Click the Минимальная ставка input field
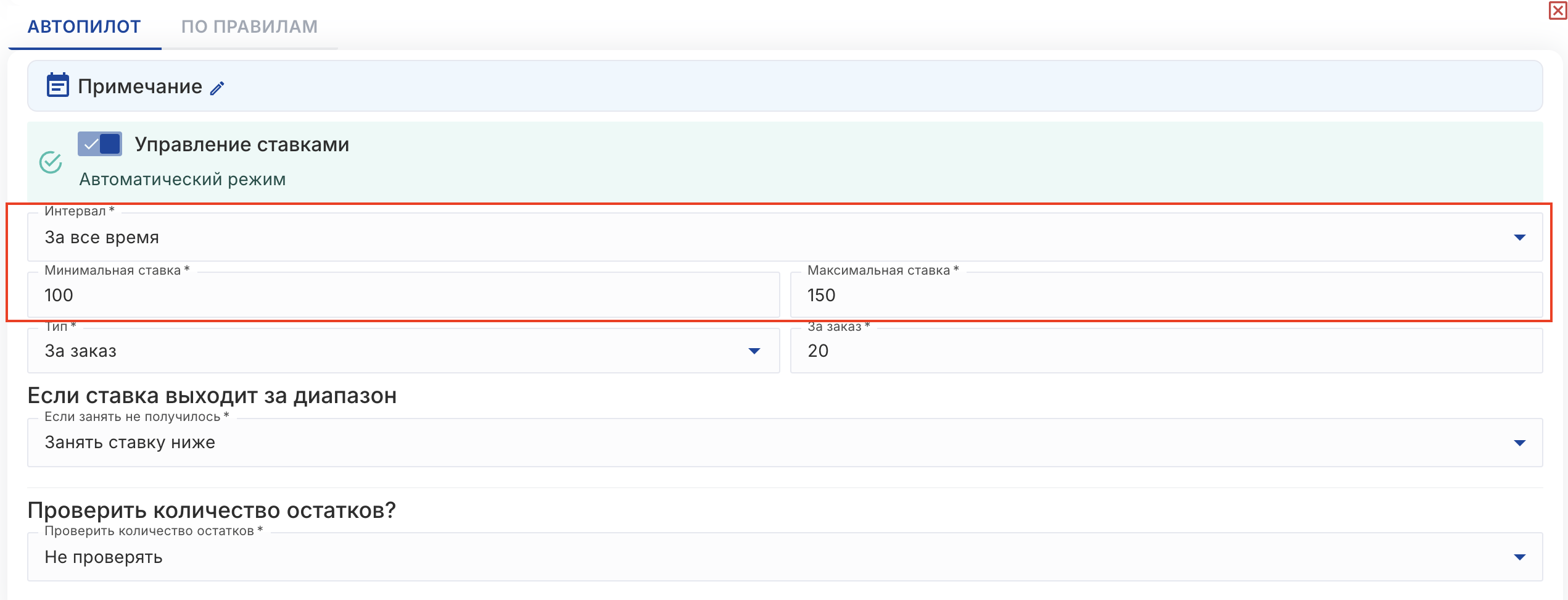Viewport: 1568px width, 600px height. click(x=403, y=295)
